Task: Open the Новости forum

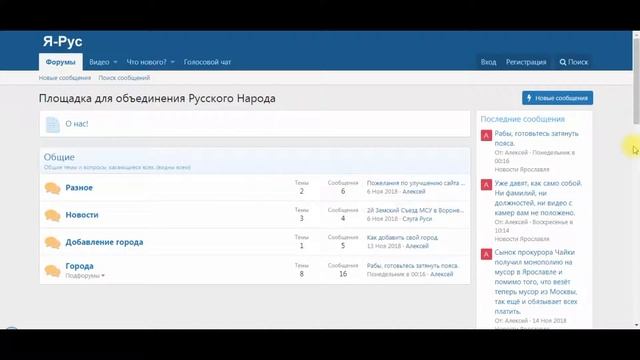Action: [82, 215]
